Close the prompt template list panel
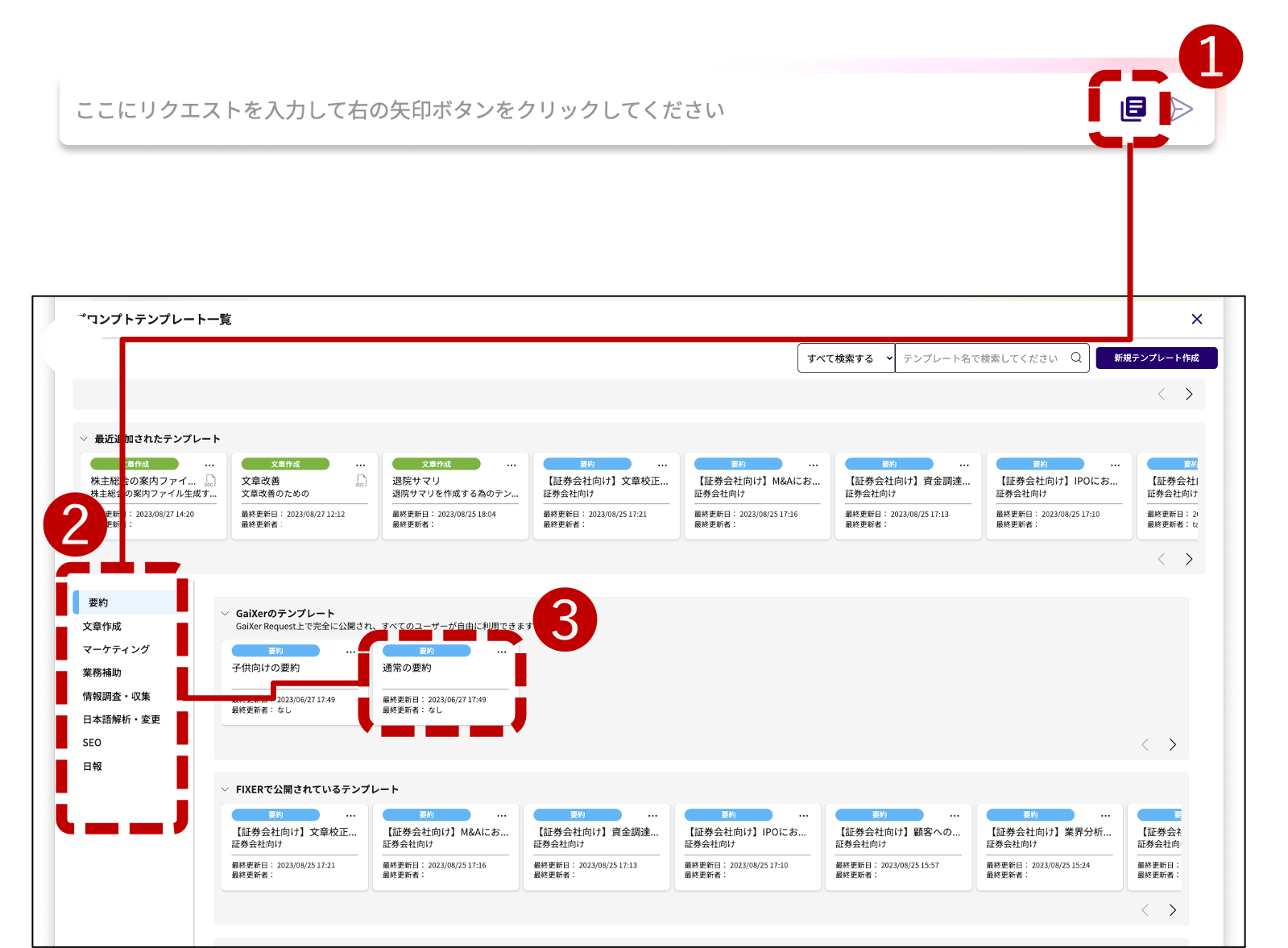The height and width of the screenshot is (948, 1288). [x=1196, y=319]
